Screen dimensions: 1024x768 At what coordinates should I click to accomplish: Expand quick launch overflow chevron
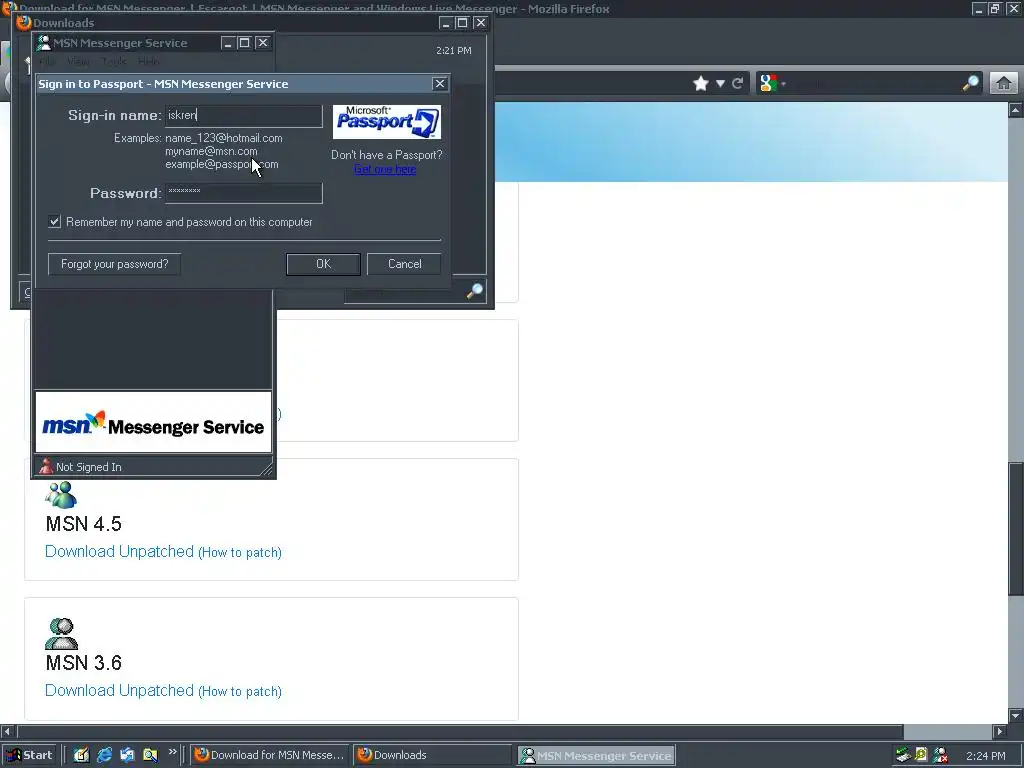click(x=172, y=752)
